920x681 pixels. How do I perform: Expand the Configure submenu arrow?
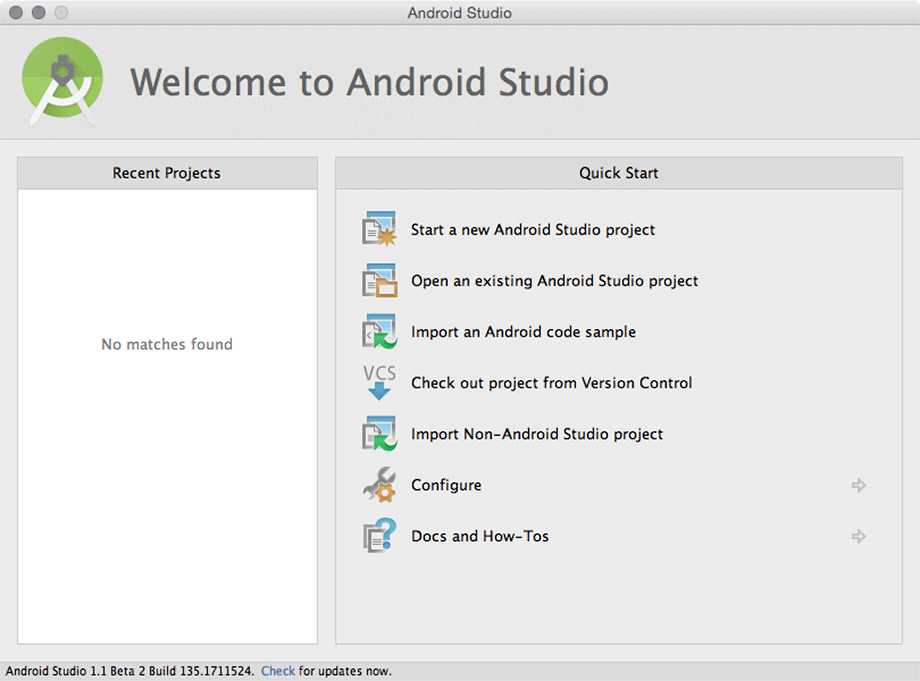(x=858, y=485)
